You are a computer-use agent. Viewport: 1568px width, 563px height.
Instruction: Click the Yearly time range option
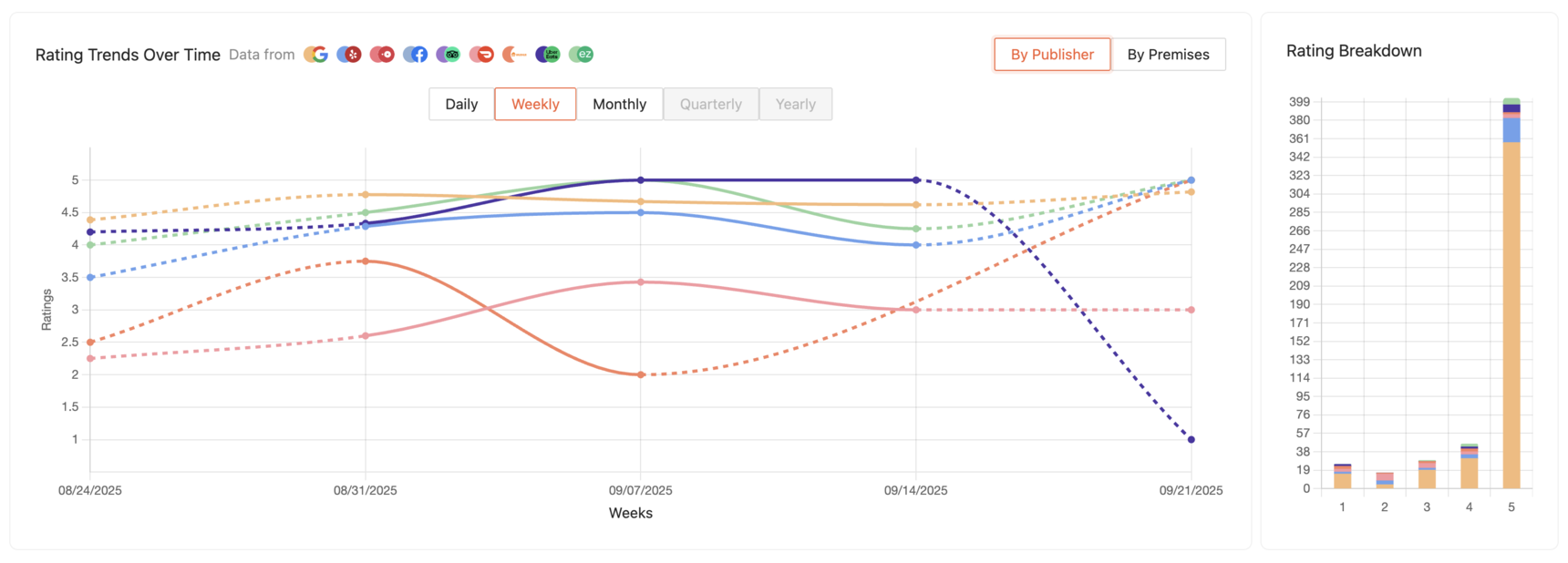click(x=795, y=104)
